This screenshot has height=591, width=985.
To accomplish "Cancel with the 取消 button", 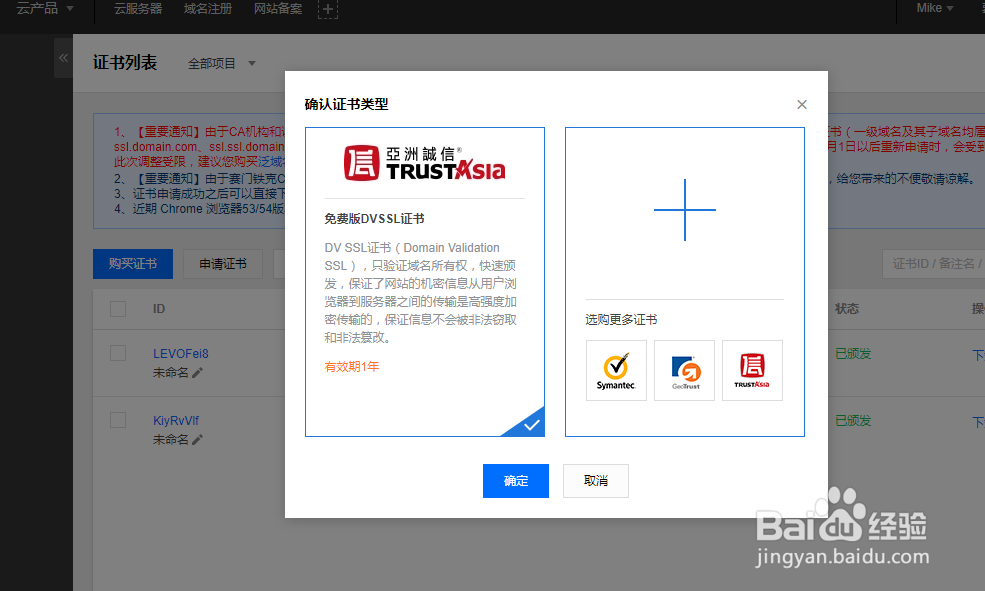I will pyautogui.click(x=596, y=481).
